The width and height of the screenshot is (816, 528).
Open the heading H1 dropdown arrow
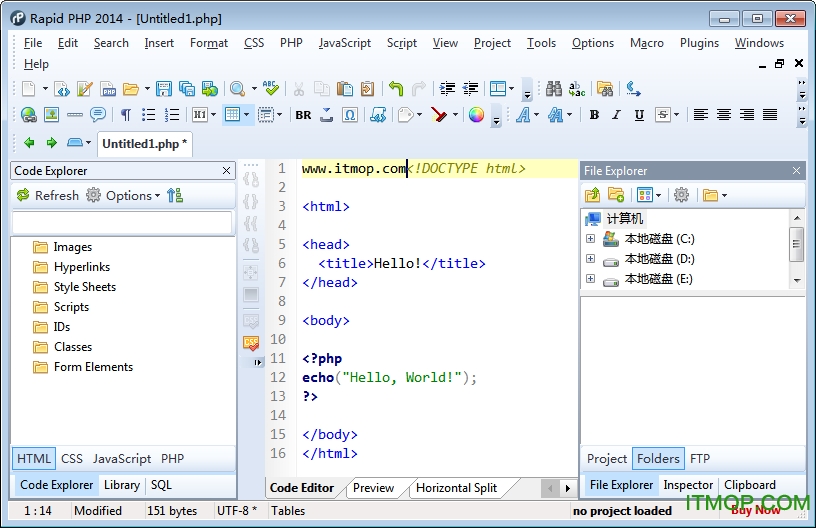pyautogui.click(x=213, y=115)
